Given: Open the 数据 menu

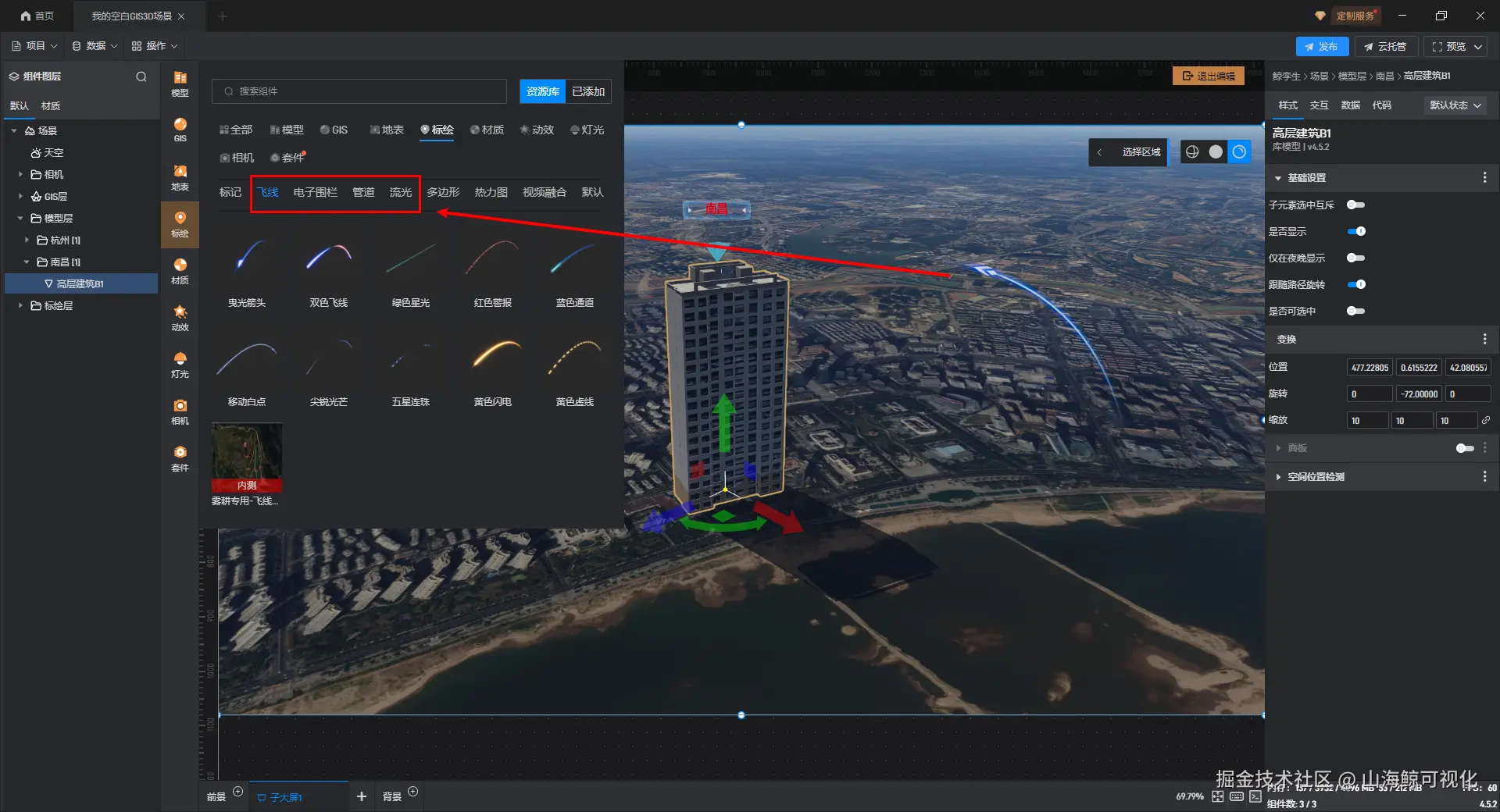Looking at the screenshot, I should click(x=95, y=46).
